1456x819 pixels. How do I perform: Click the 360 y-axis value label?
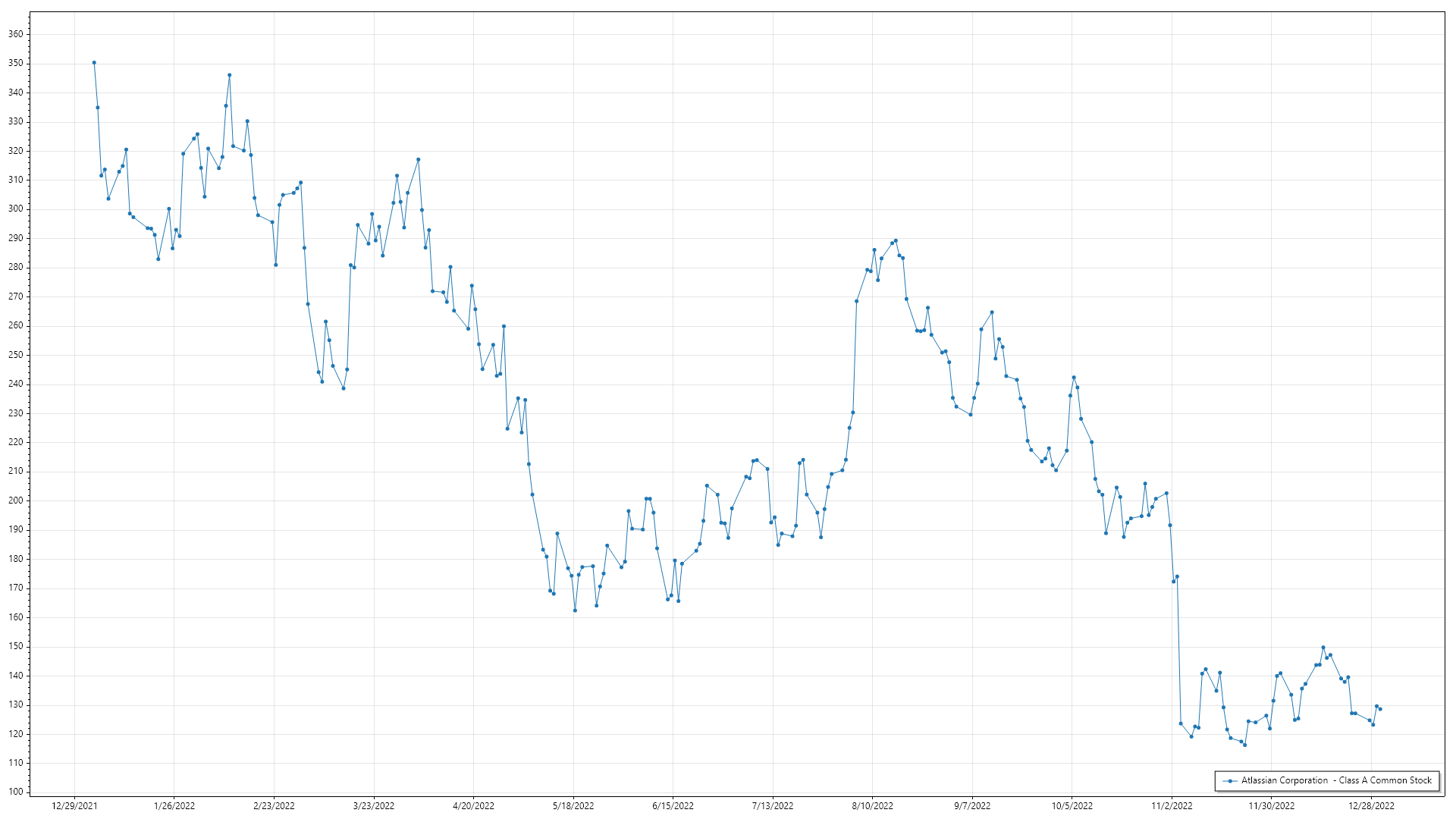pos(16,34)
